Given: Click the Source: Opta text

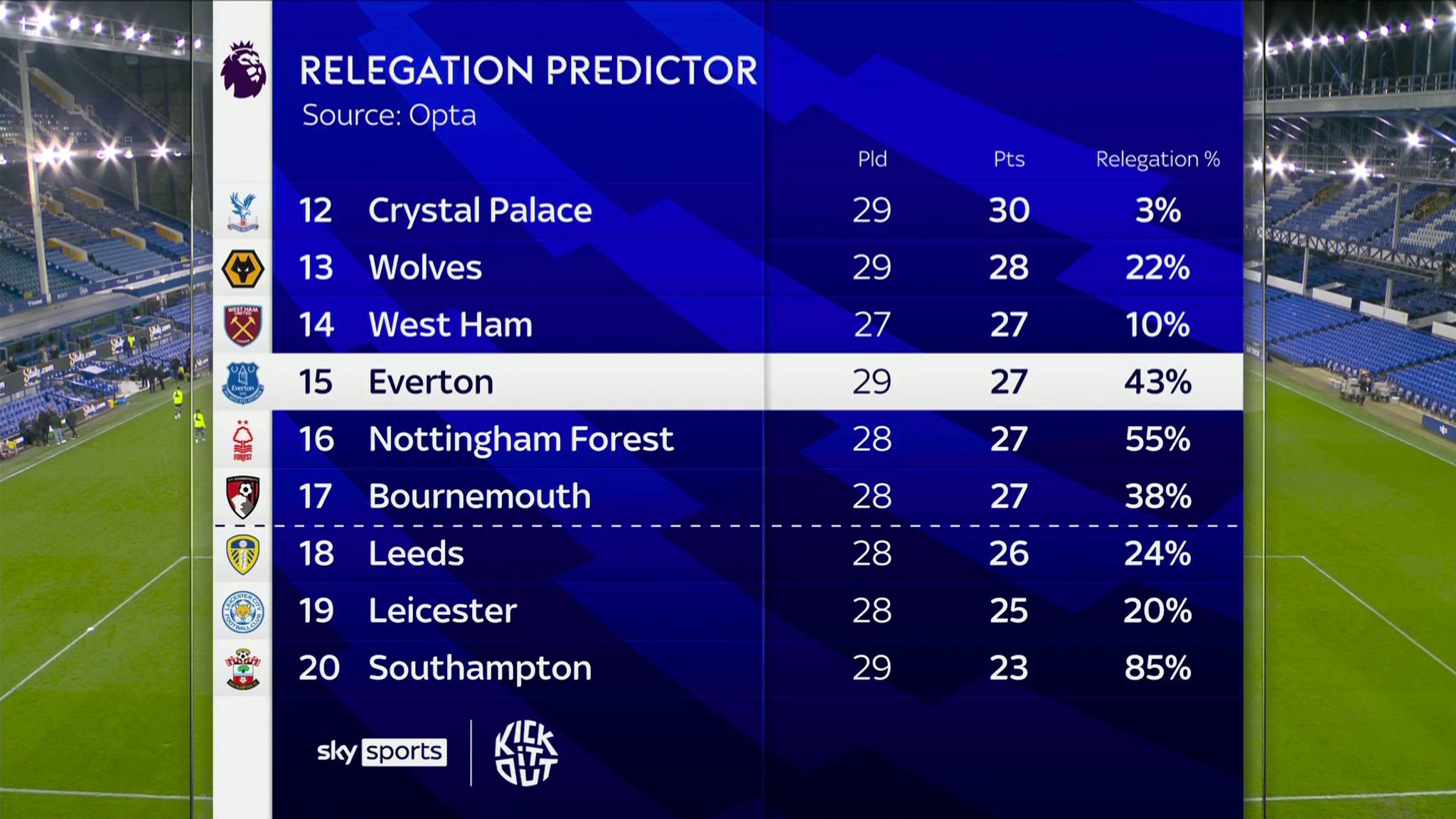Looking at the screenshot, I should (x=389, y=115).
